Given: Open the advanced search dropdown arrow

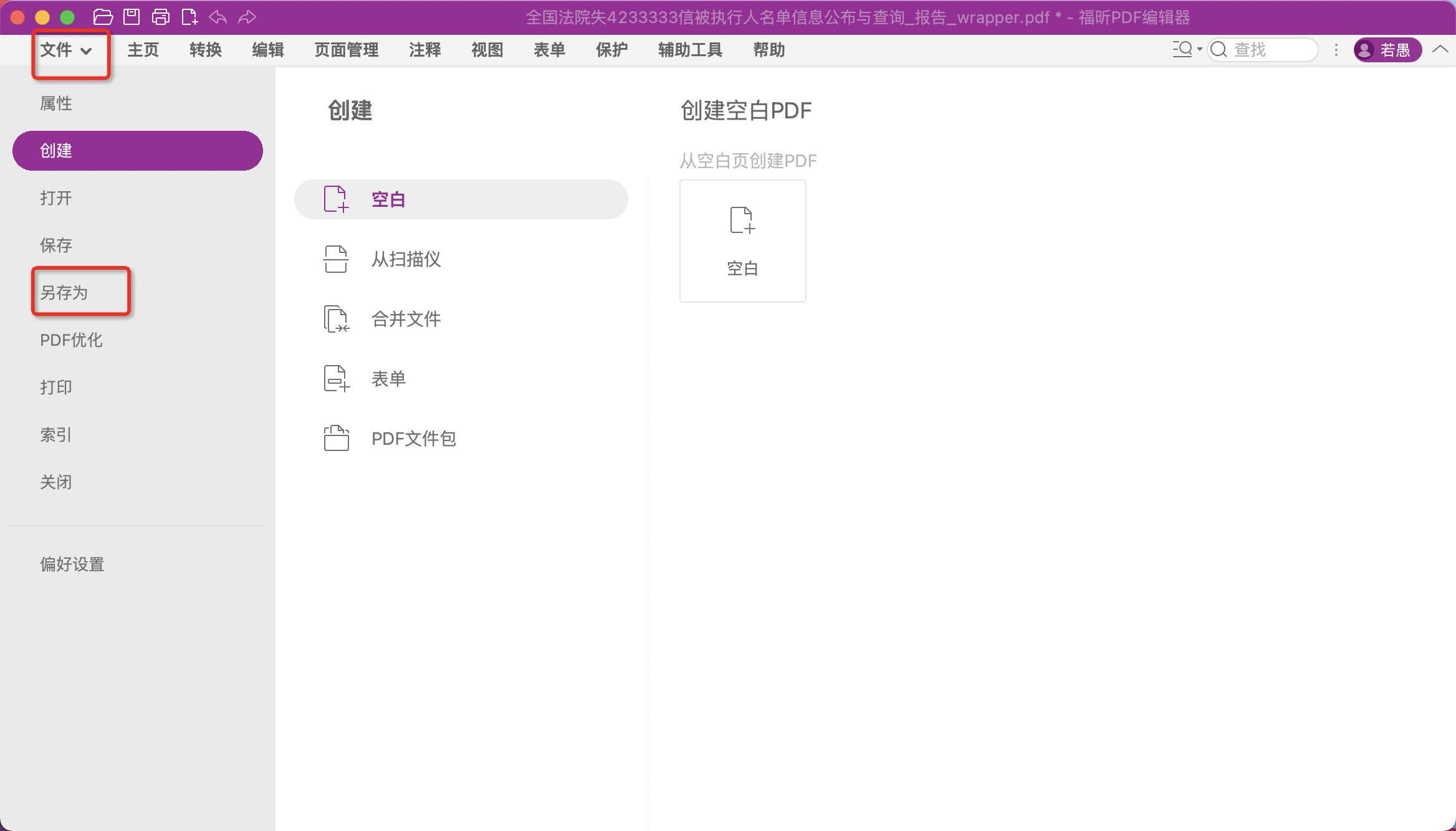Looking at the screenshot, I should (1199, 49).
